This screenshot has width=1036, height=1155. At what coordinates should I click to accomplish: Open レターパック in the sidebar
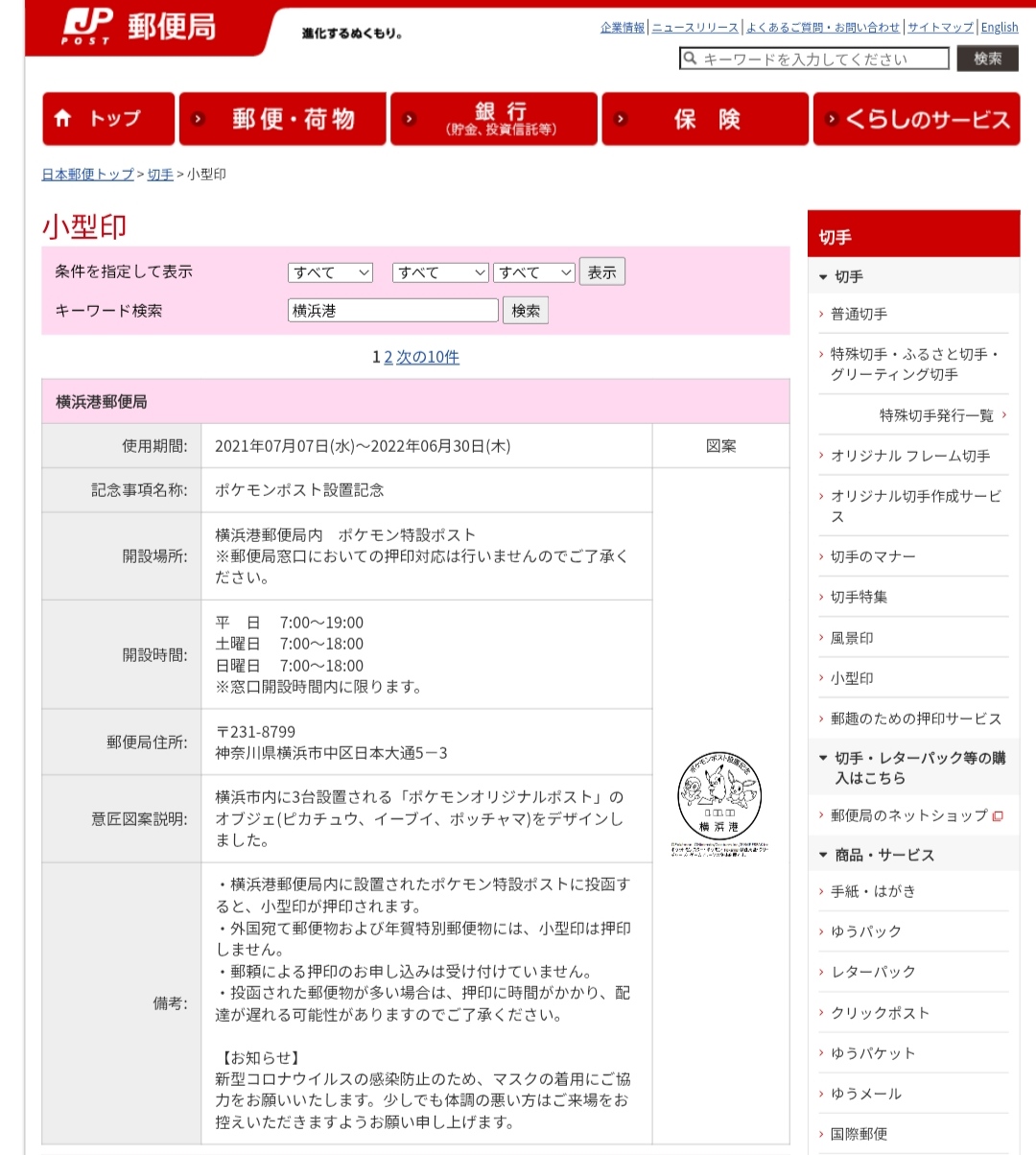[873, 972]
